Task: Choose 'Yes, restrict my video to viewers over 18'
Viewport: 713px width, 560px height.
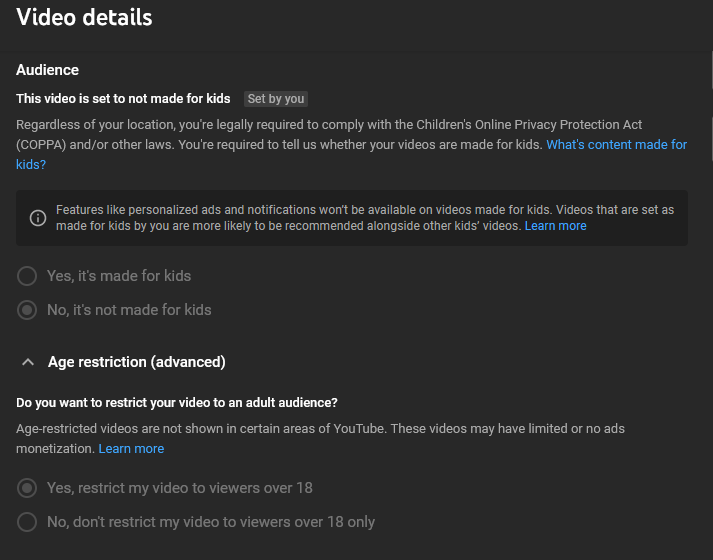Action: (27, 488)
